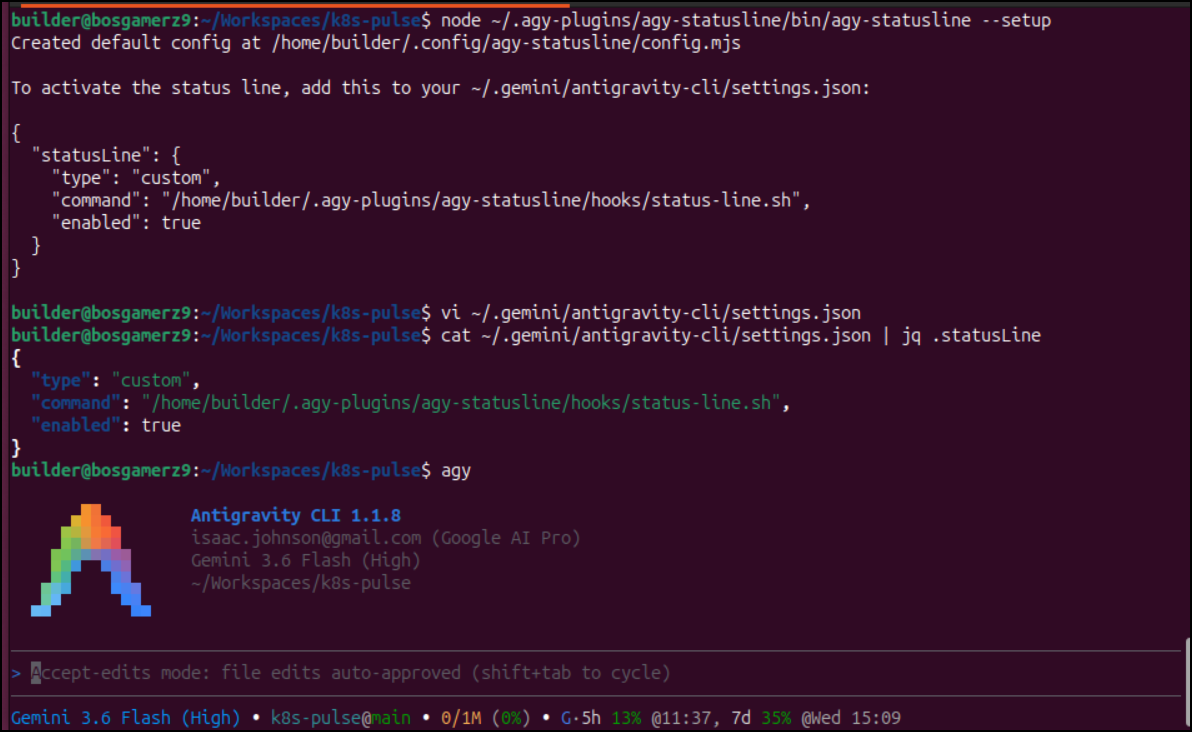Click the 'To activate the status line' instruction line
Screen dimensions: 1192x732
[440, 88]
